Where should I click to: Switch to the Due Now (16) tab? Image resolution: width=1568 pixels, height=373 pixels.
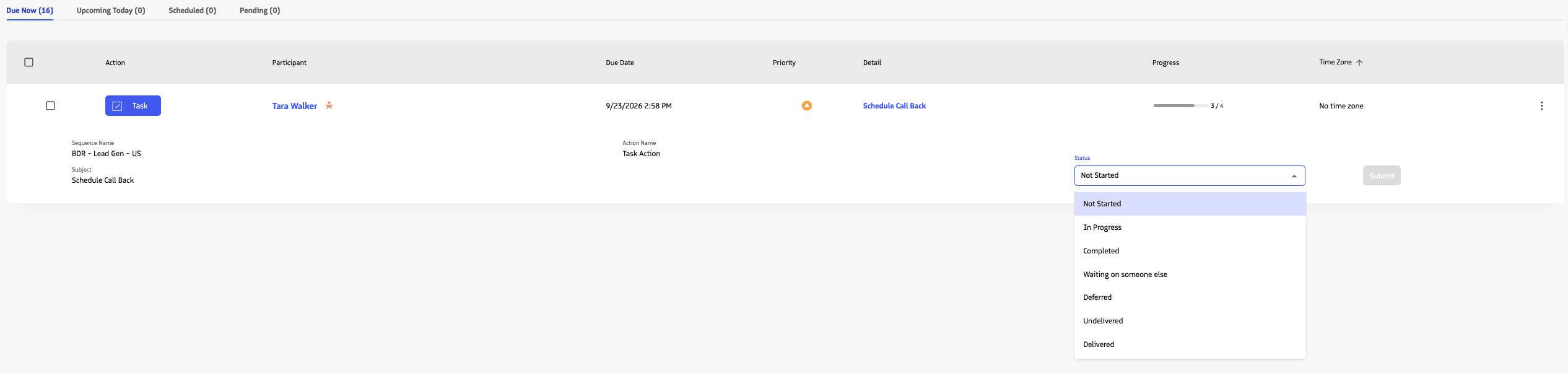30,11
